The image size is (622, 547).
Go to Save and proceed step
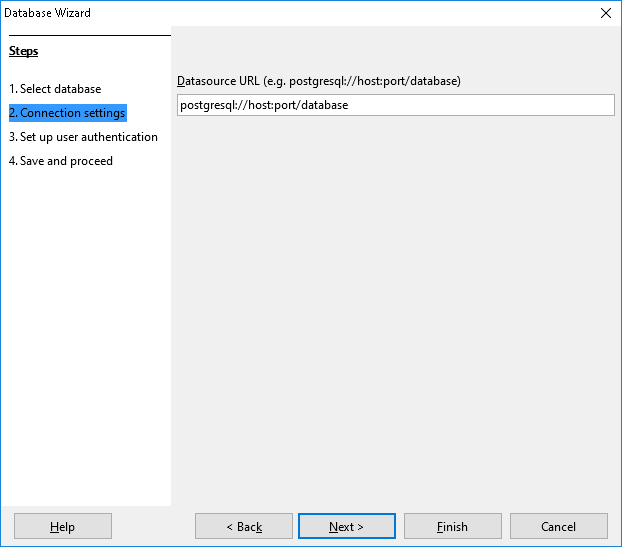coord(60,161)
